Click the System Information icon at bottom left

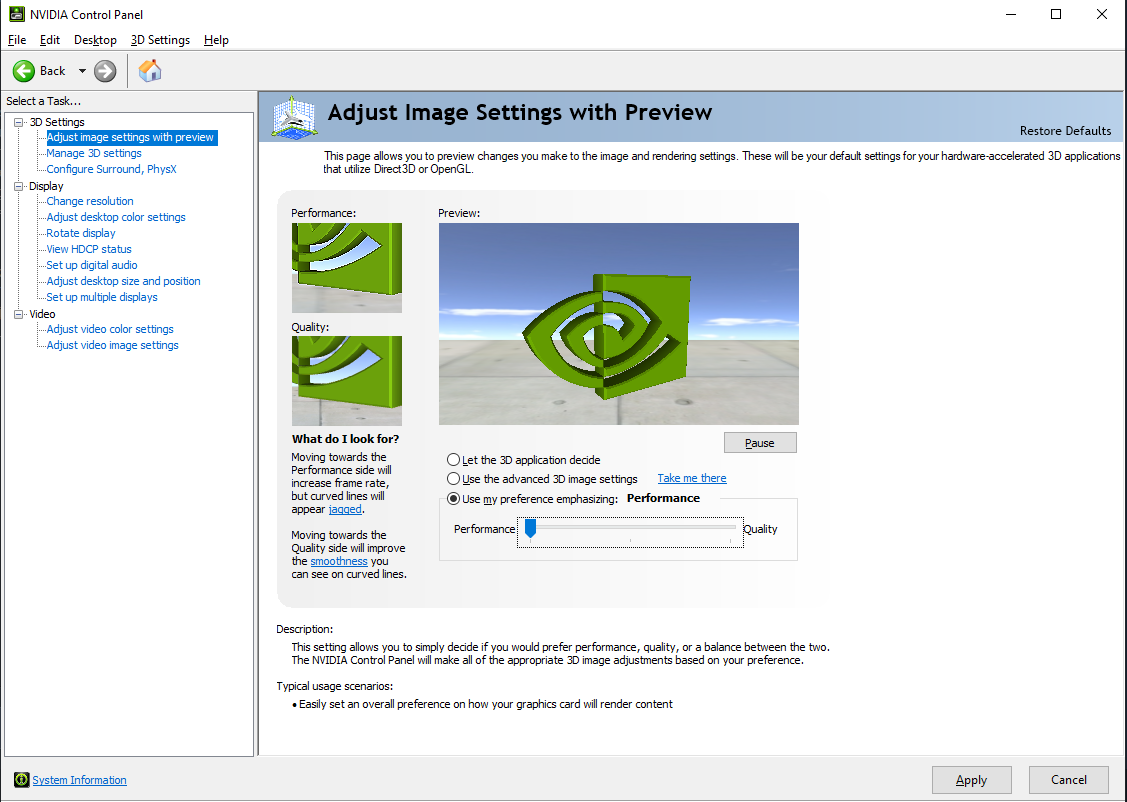pyautogui.click(x=22, y=780)
